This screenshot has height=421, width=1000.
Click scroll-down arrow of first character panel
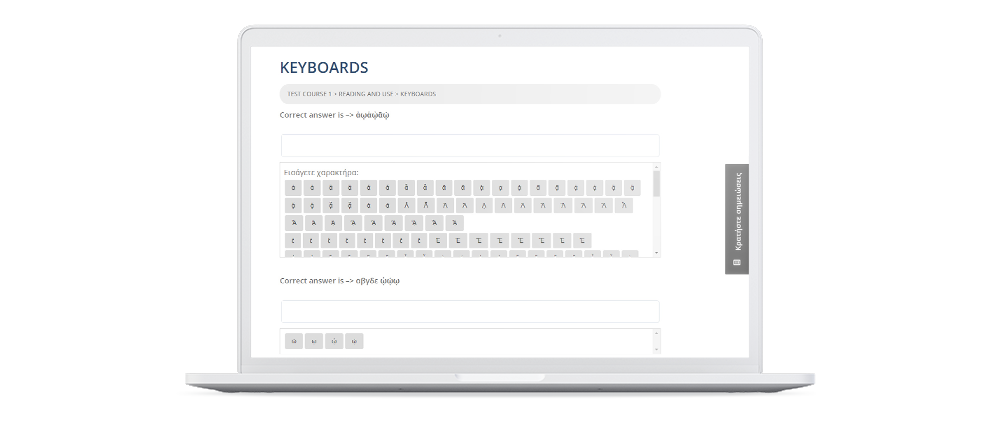[x=657, y=253]
